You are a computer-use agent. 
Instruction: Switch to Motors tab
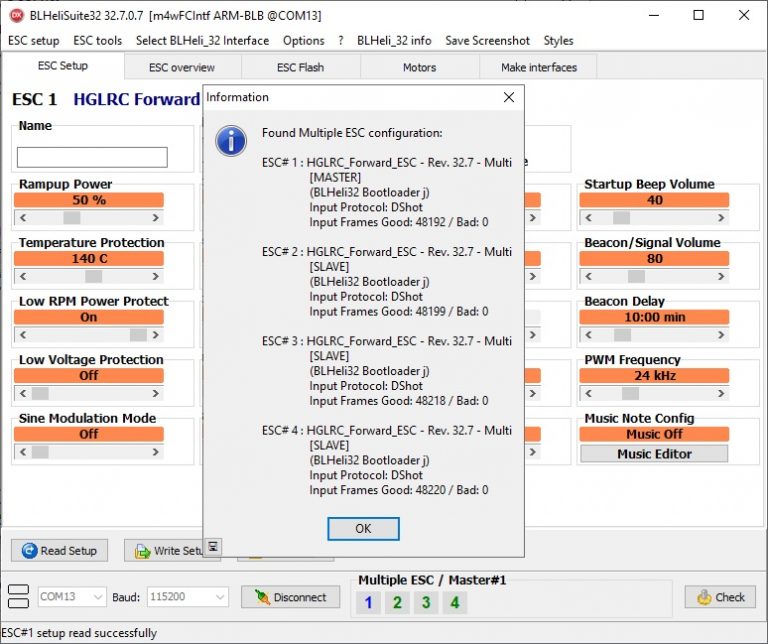point(419,68)
